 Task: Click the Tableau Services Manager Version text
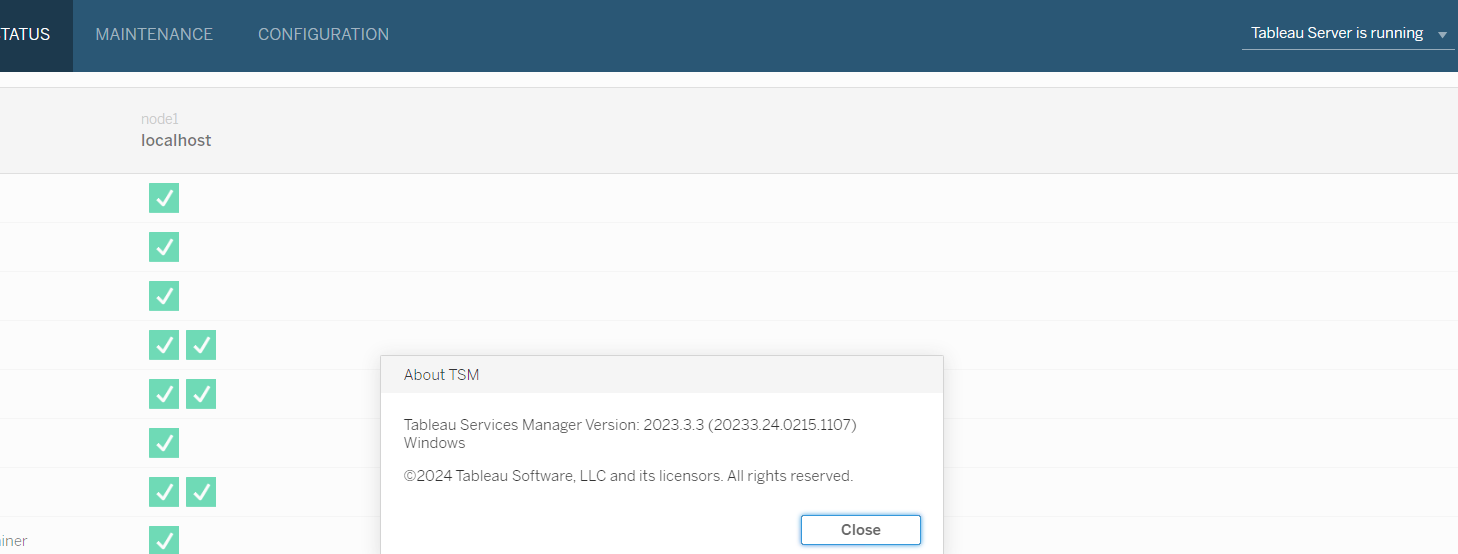click(630, 425)
